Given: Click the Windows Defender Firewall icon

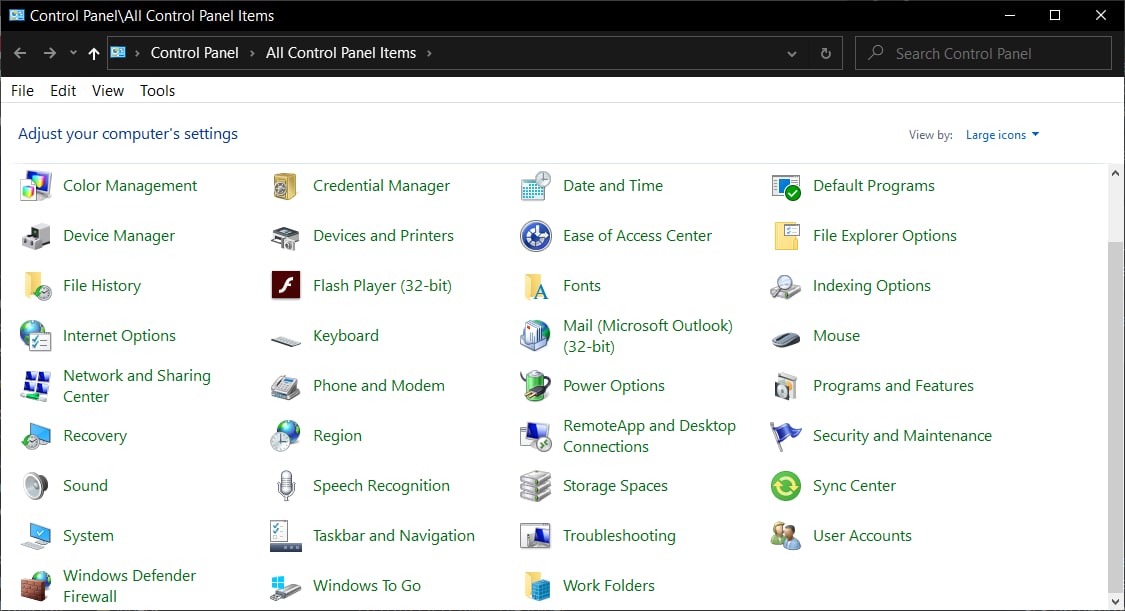Looking at the screenshot, I should [36, 586].
